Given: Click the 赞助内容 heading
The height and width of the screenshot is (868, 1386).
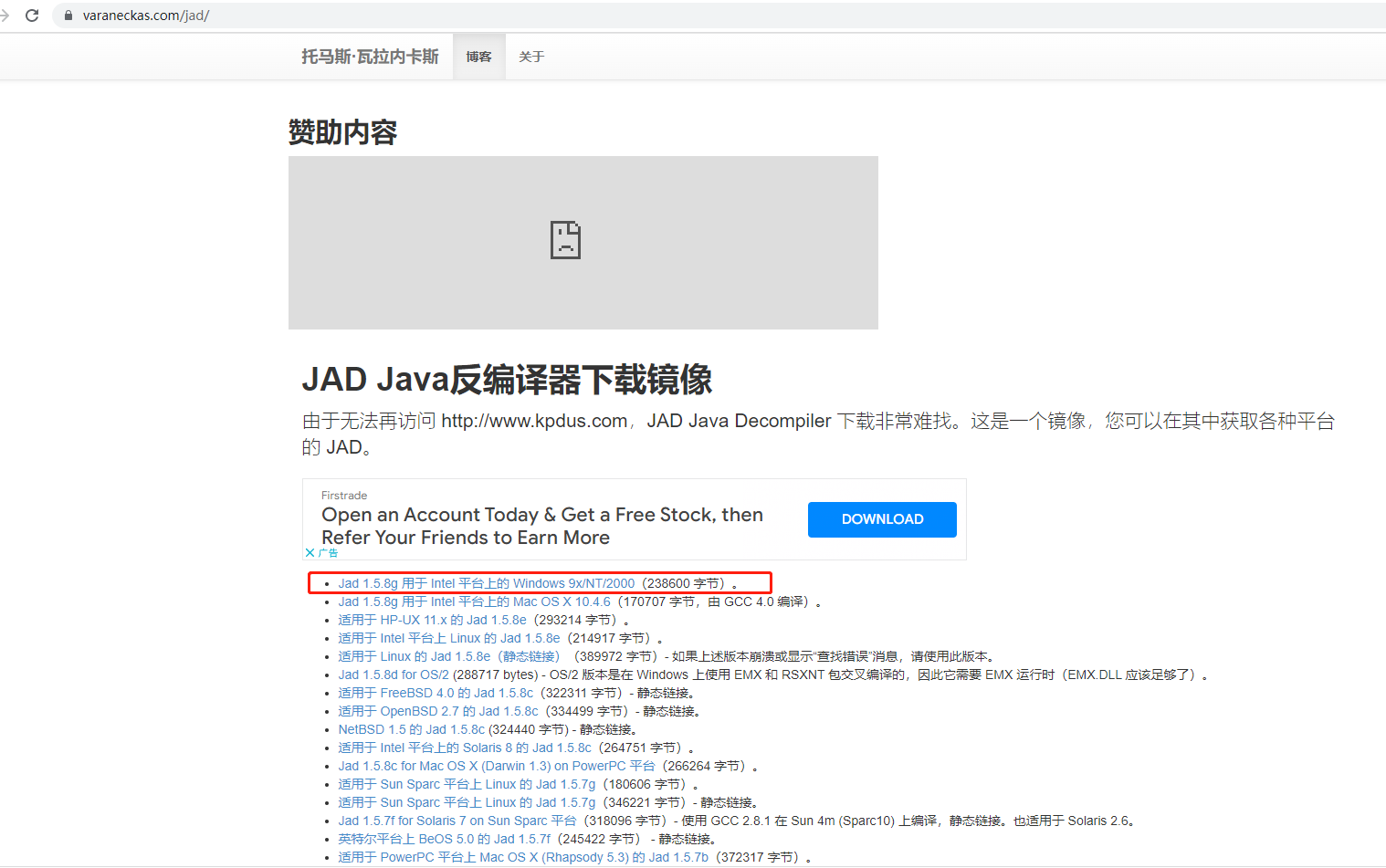Looking at the screenshot, I should pos(342,132).
